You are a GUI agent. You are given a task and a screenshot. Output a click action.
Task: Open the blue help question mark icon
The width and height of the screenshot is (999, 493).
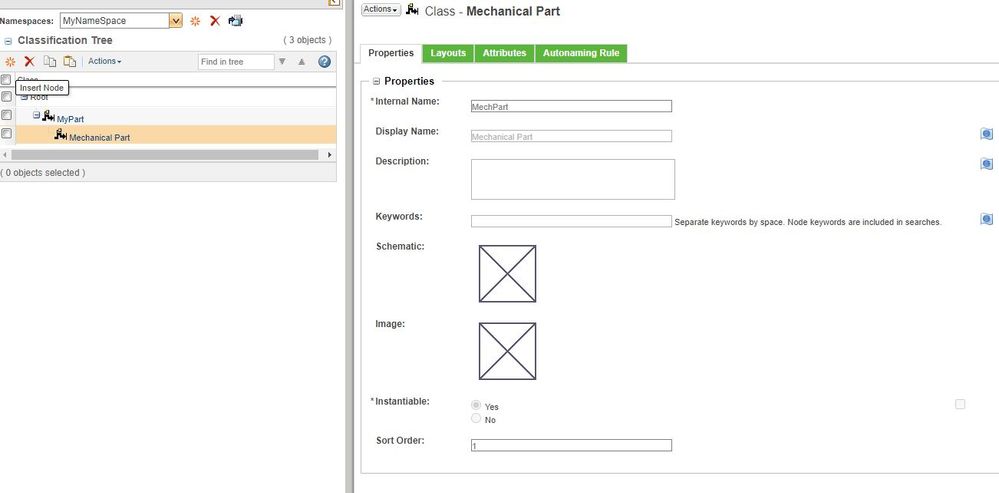pos(324,62)
